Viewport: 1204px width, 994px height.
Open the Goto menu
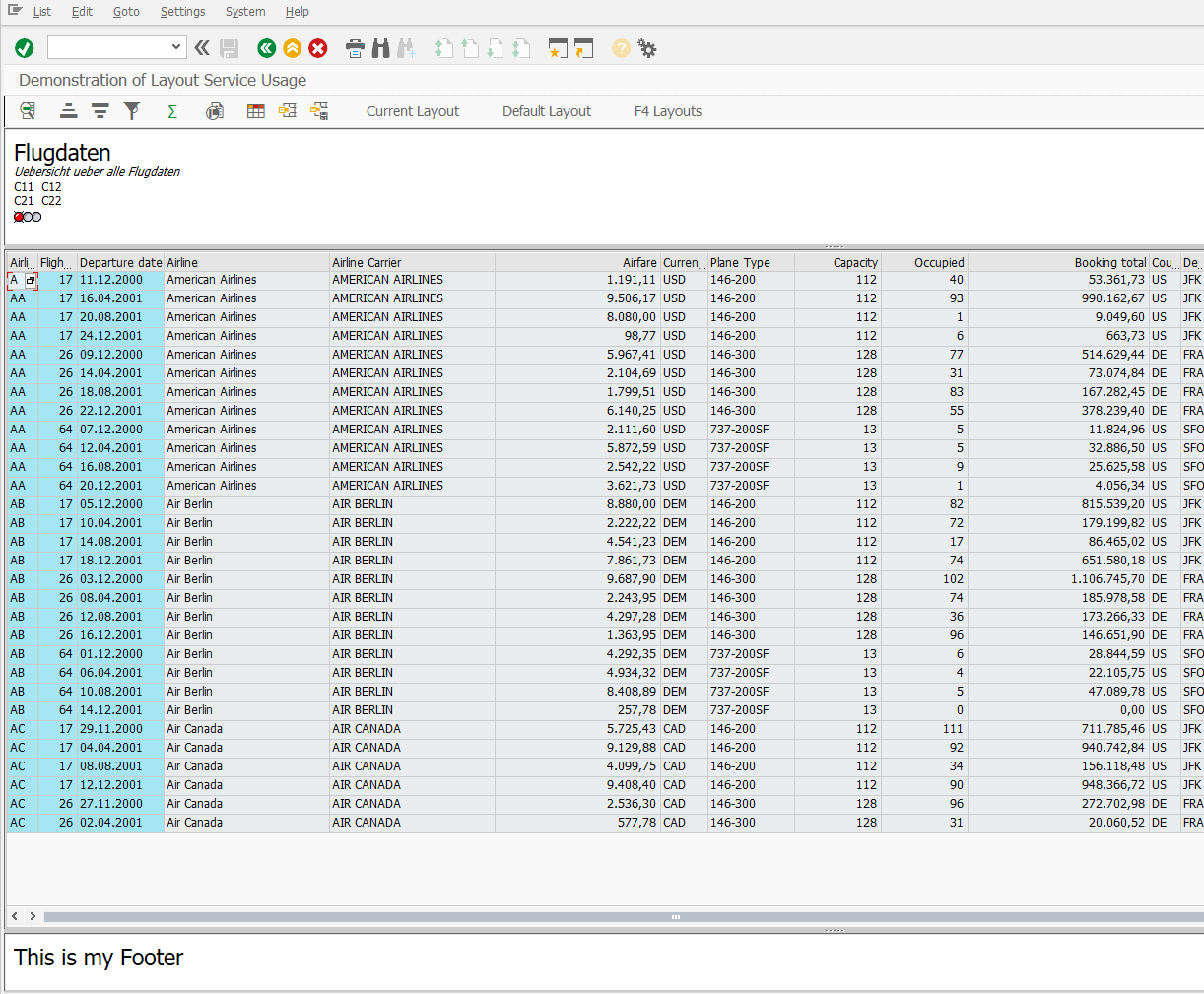pyautogui.click(x=126, y=12)
